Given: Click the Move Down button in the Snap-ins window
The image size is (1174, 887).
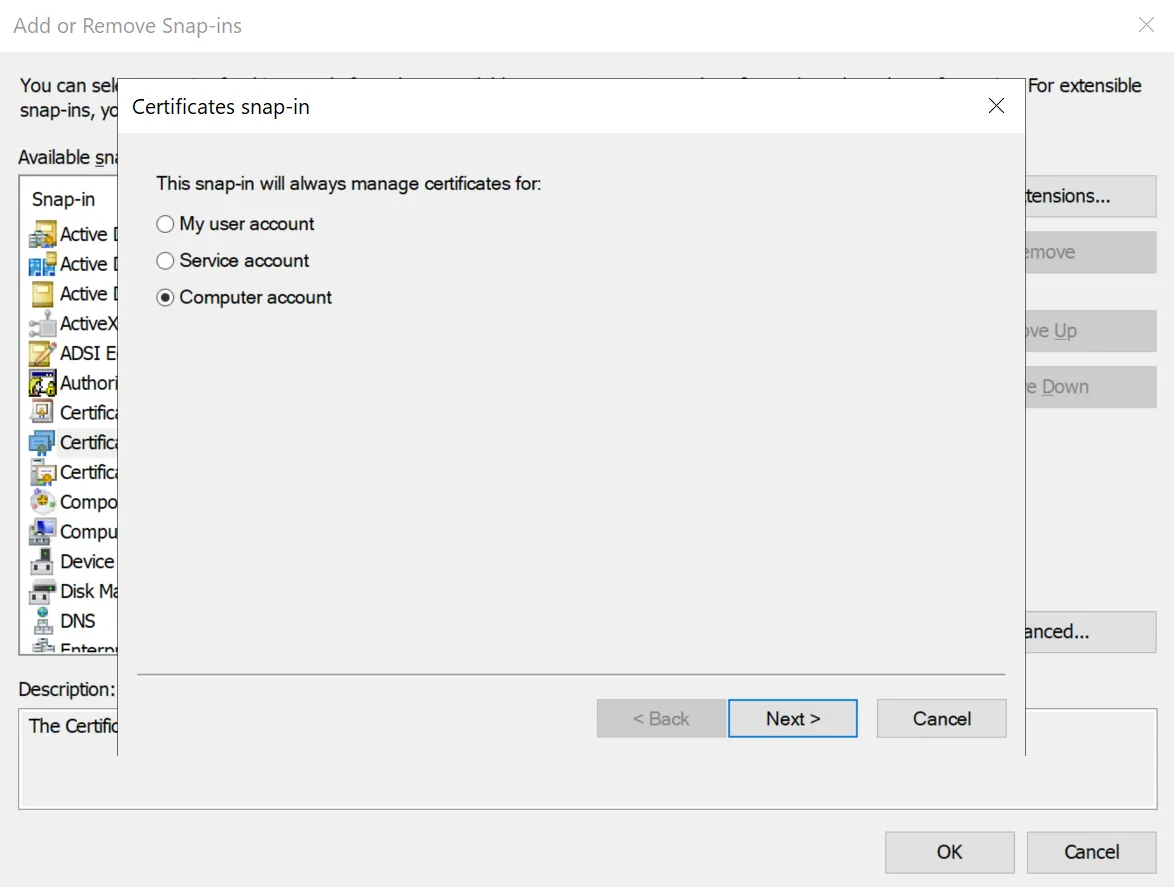Looking at the screenshot, I should [x=1090, y=387].
